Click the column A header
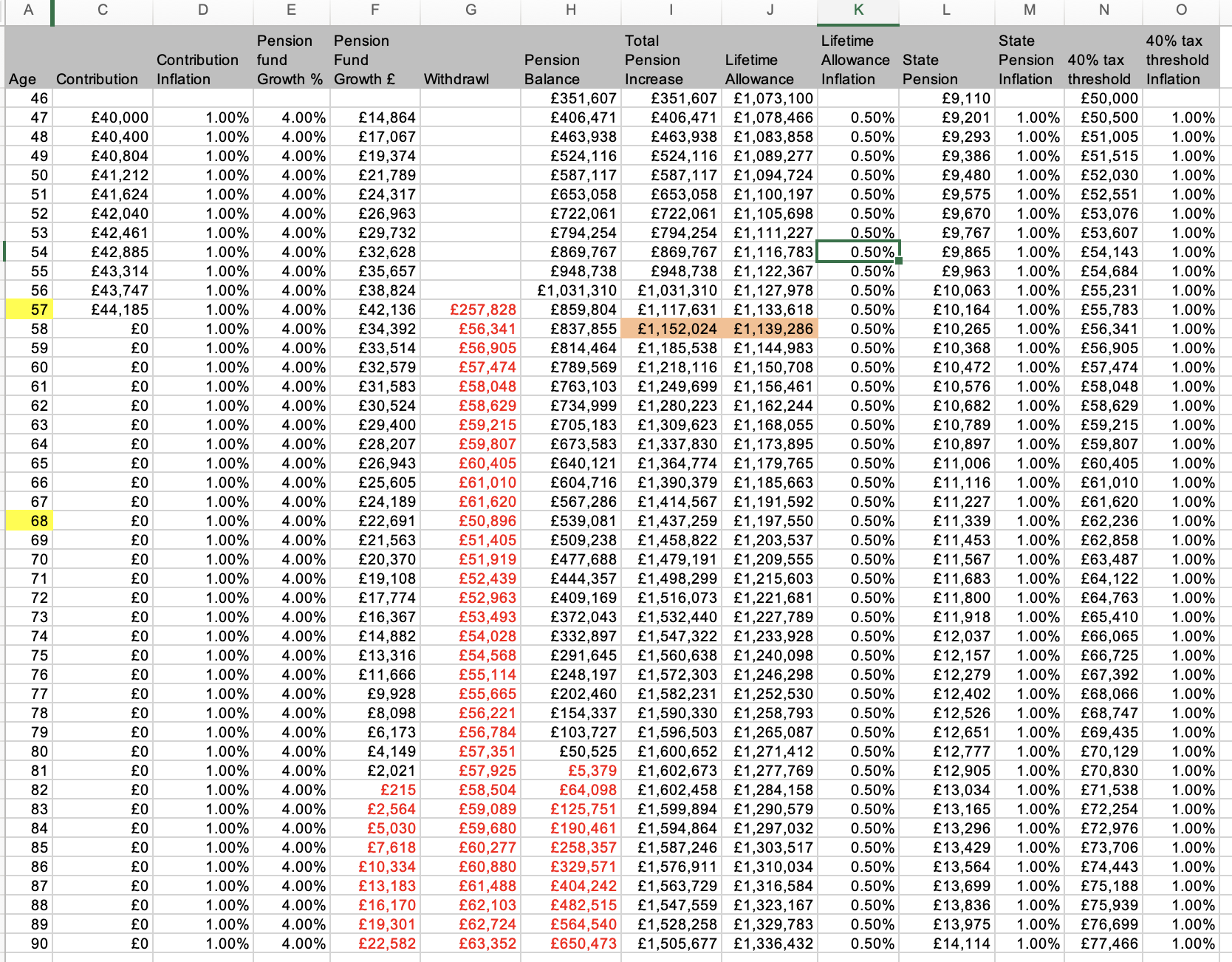1232x962 pixels. [28, 10]
